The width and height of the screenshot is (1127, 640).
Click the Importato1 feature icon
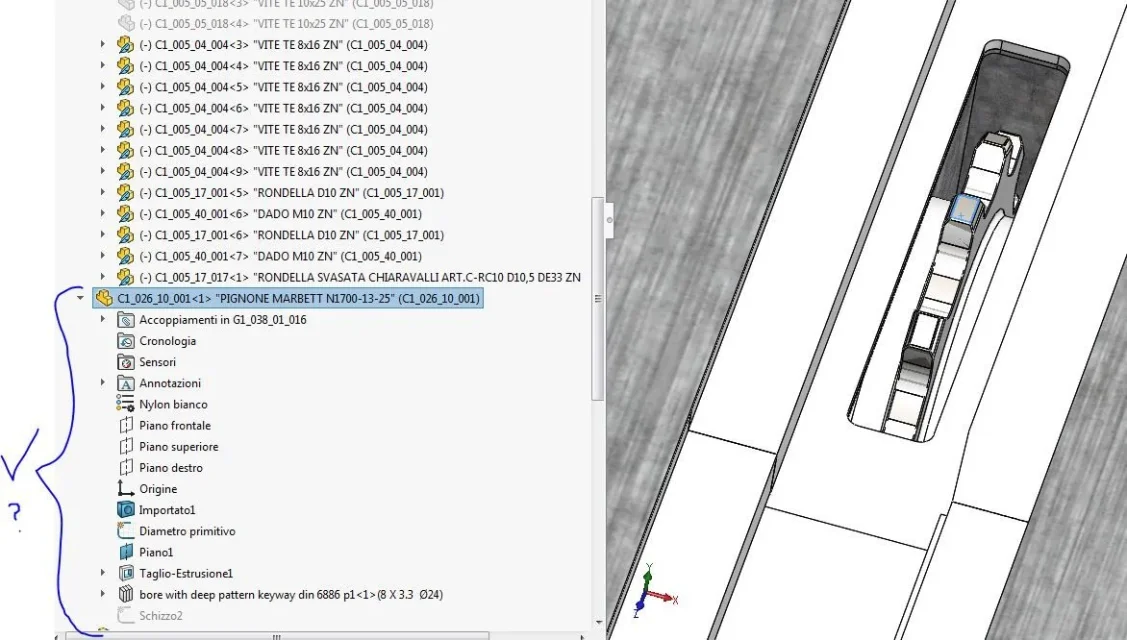tap(126, 510)
